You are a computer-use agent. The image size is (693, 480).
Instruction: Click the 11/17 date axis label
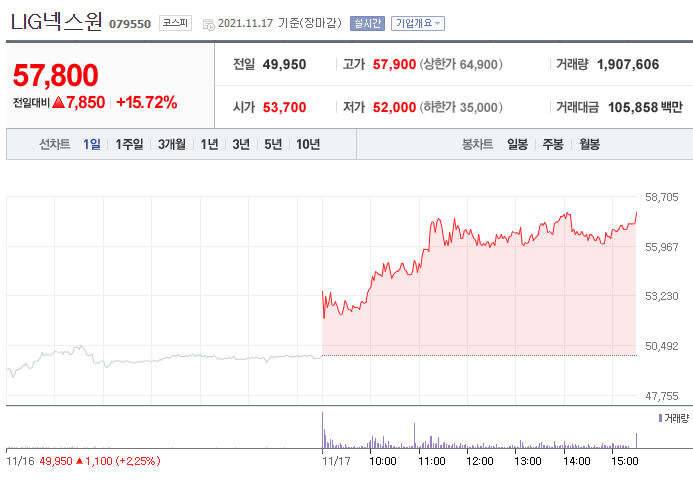pyautogui.click(x=336, y=461)
